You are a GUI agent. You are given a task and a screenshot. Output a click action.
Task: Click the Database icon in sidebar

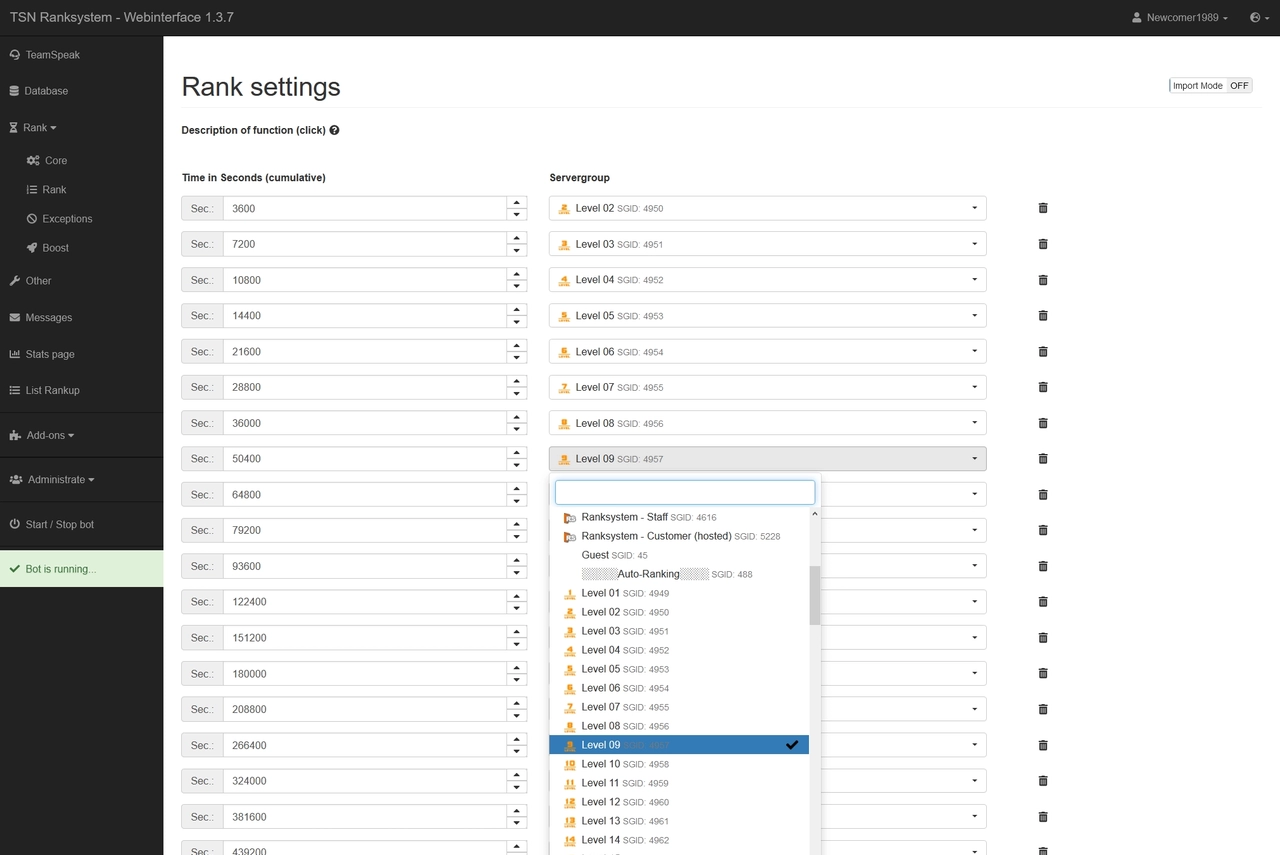point(16,90)
